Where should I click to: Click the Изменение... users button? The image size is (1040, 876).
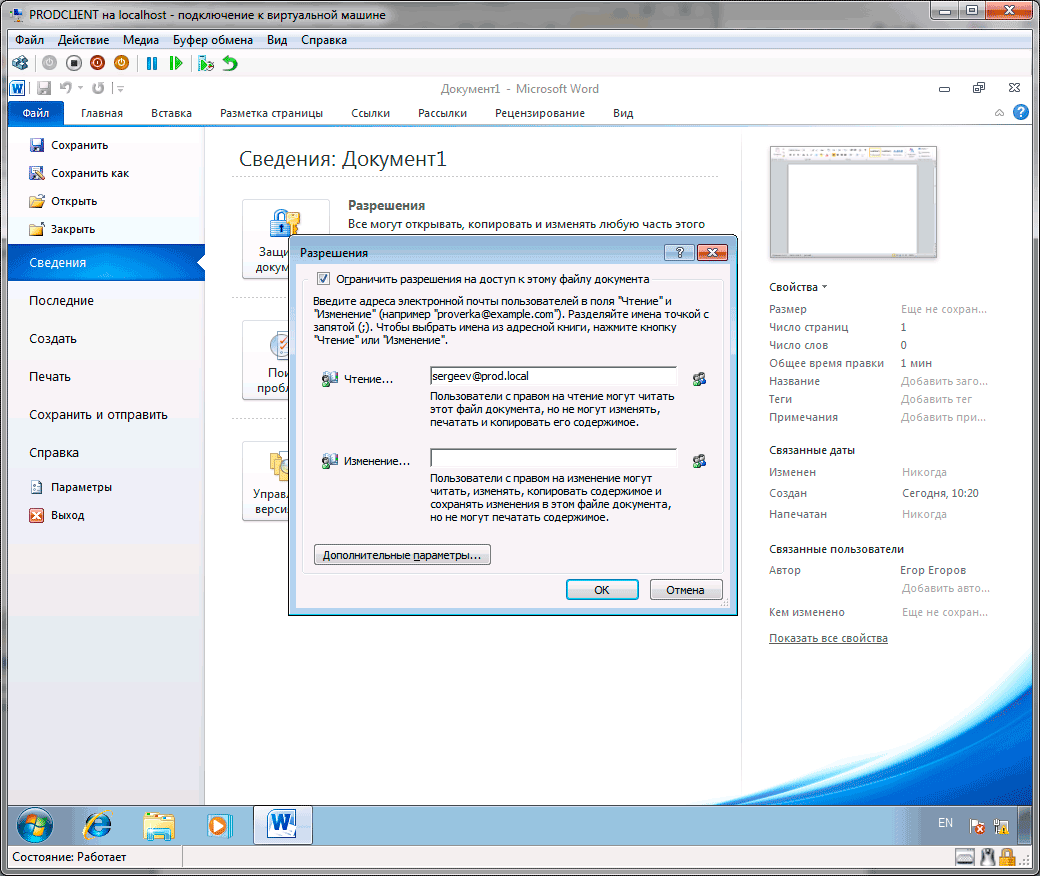coord(366,461)
